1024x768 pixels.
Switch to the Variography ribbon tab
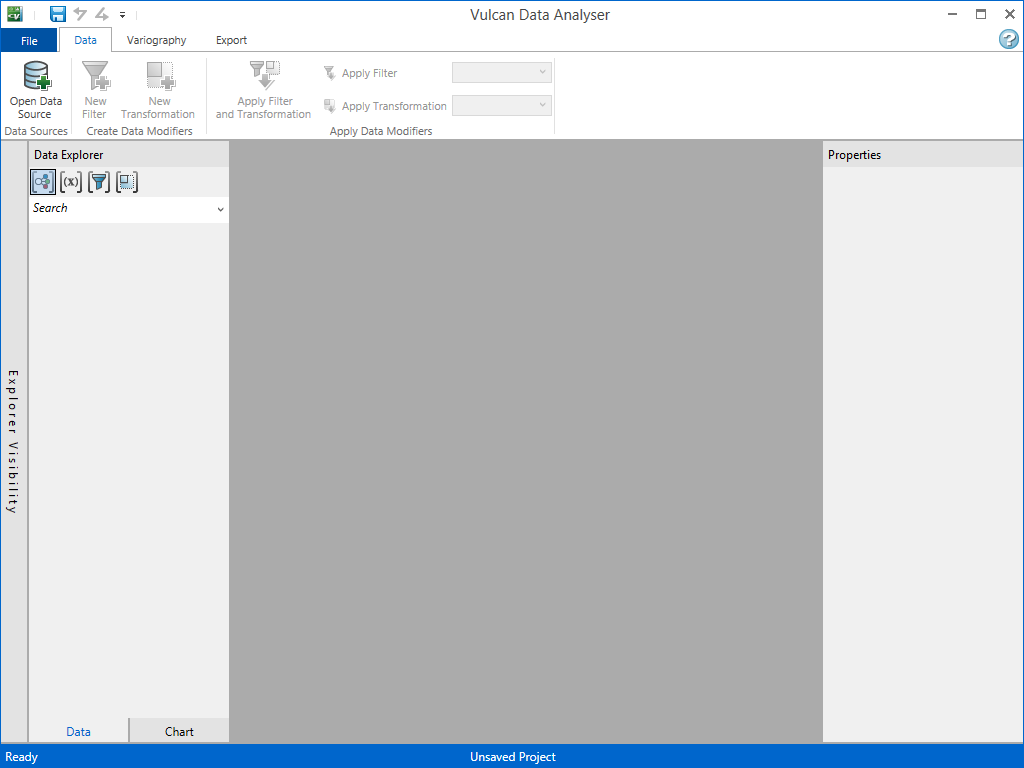[x=156, y=40]
